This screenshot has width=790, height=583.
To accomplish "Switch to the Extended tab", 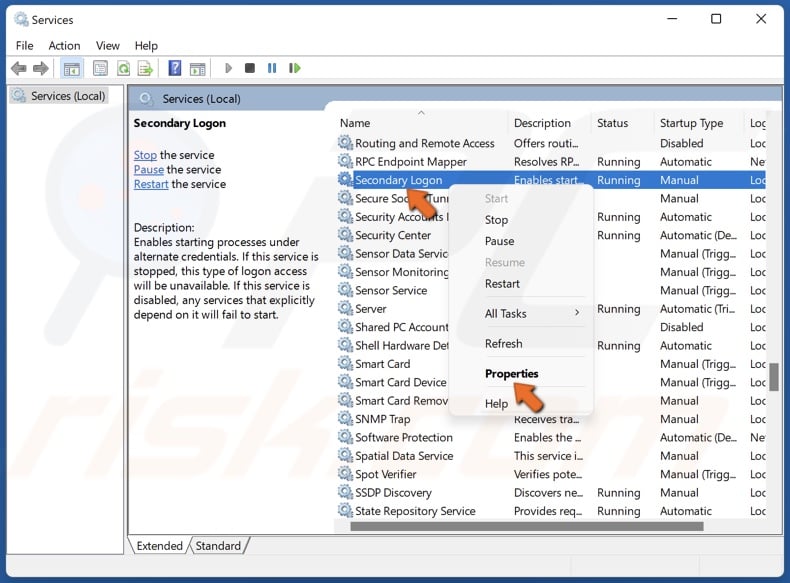I will (x=159, y=546).
